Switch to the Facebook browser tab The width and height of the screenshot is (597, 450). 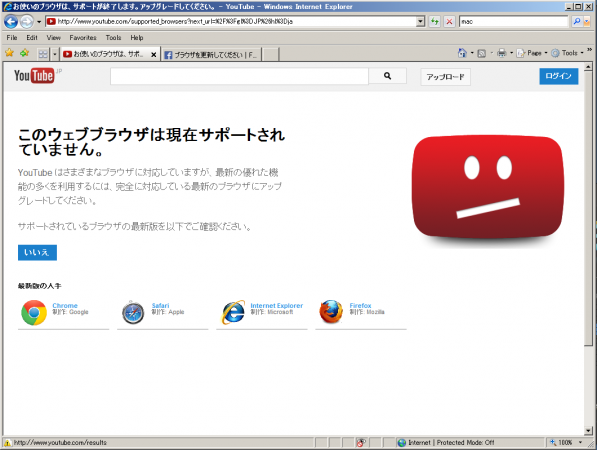coord(211,55)
